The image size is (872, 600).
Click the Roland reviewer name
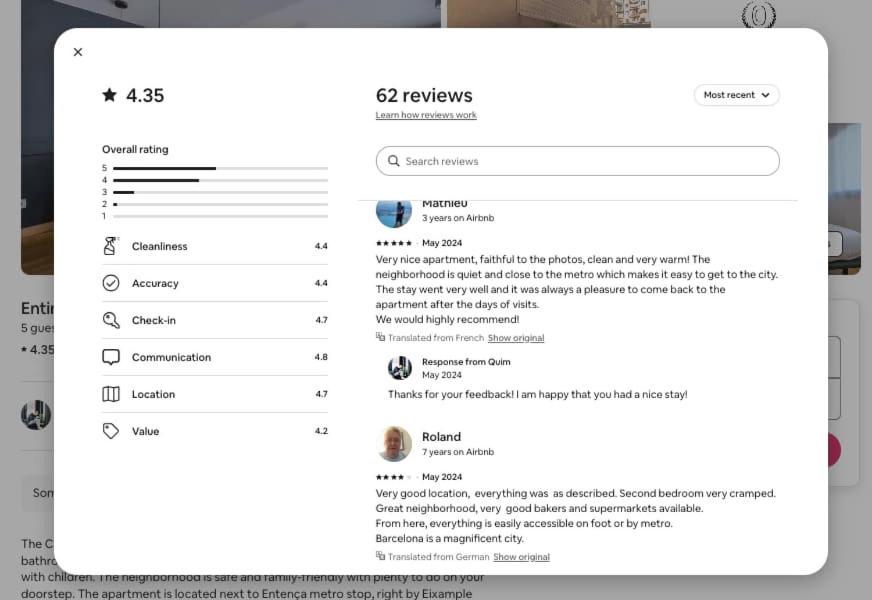tap(441, 437)
